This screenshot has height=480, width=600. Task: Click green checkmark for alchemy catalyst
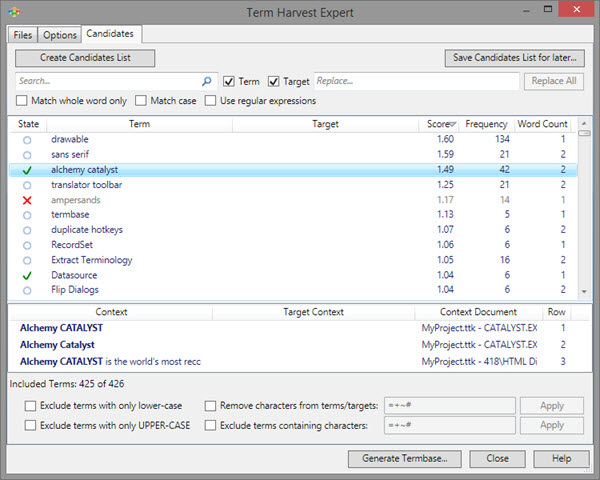pyautogui.click(x=27, y=170)
